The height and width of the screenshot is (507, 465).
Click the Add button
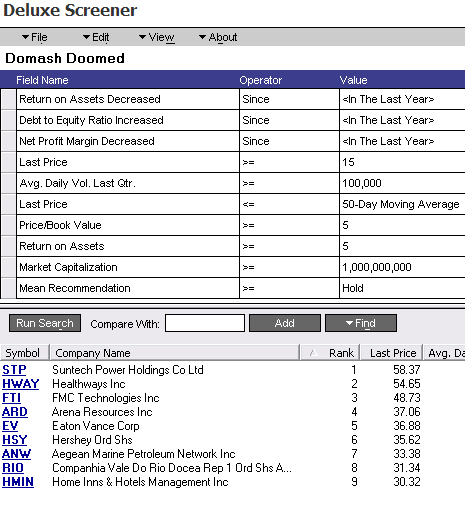[x=285, y=323]
